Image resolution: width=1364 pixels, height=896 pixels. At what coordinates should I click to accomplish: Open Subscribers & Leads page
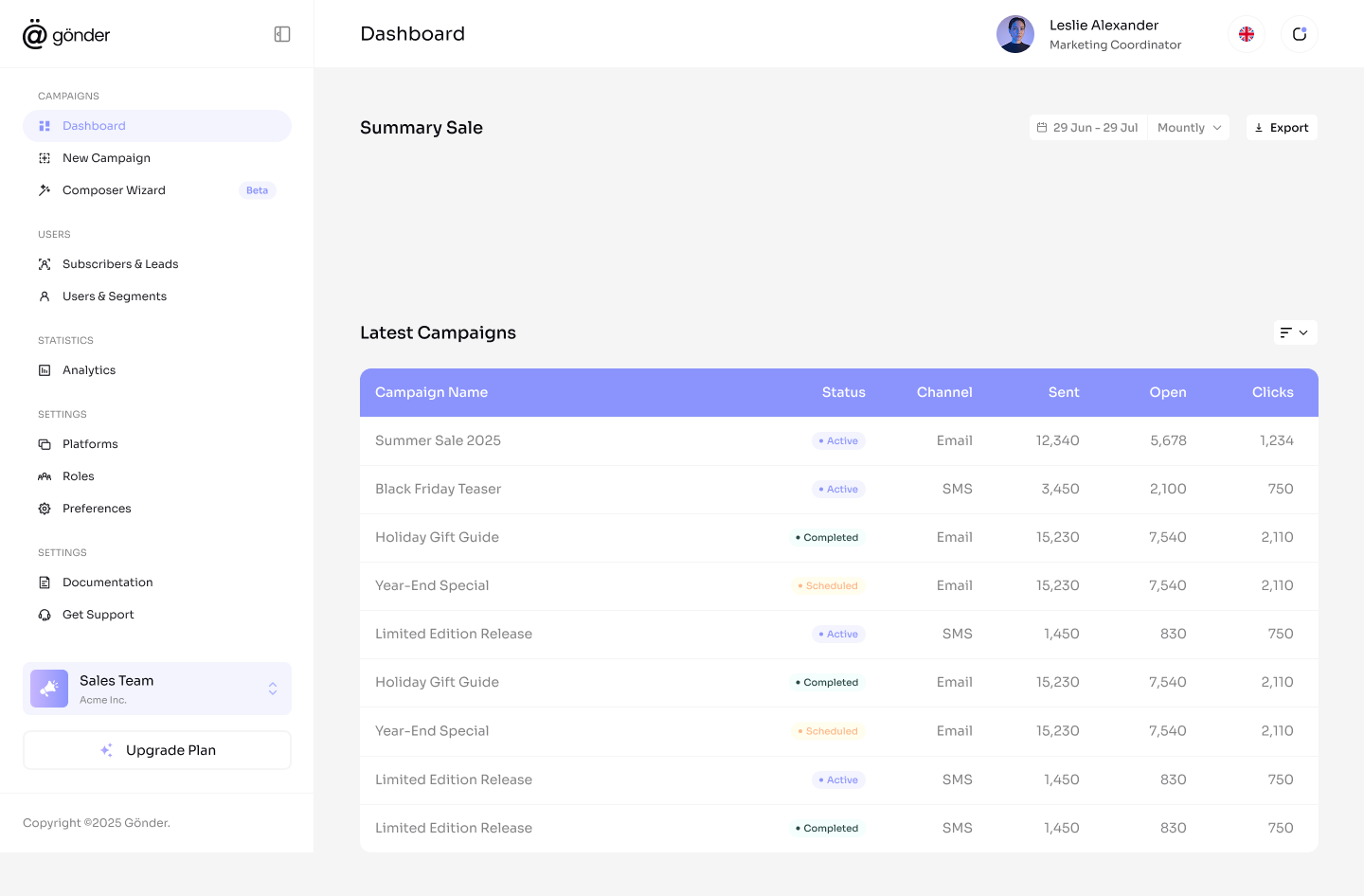tap(120, 264)
